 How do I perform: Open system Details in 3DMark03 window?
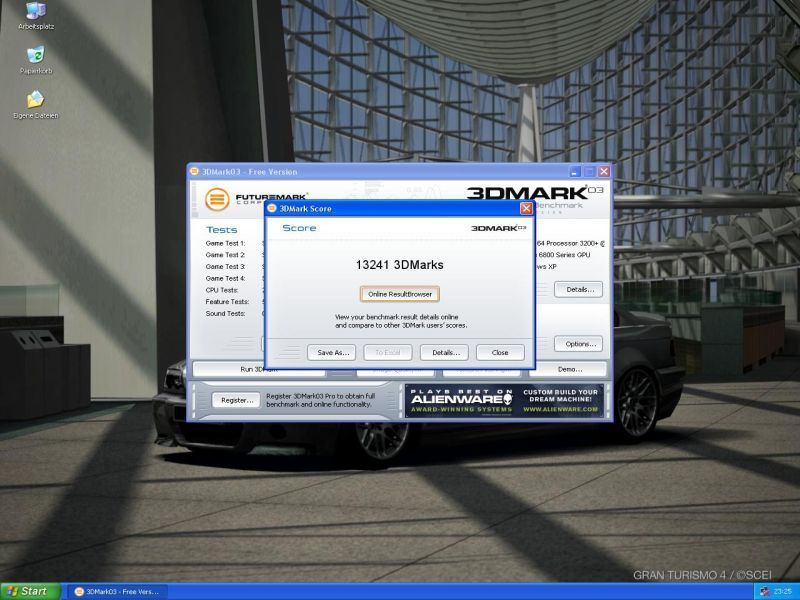point(579,289)
